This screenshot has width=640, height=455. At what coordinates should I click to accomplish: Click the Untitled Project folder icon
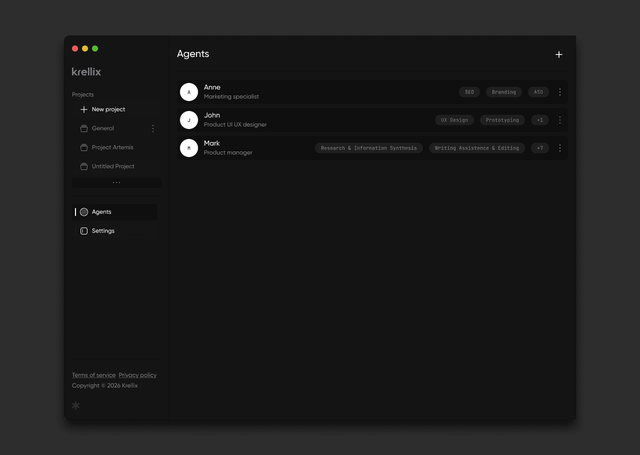pyautogui.click(x=84, y=166)
